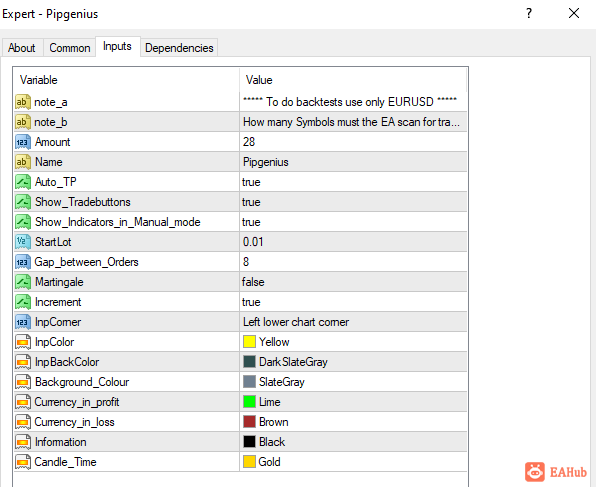596x487 pixels.
Task: Click the help question mark button
Action: (x=529, y=13)
